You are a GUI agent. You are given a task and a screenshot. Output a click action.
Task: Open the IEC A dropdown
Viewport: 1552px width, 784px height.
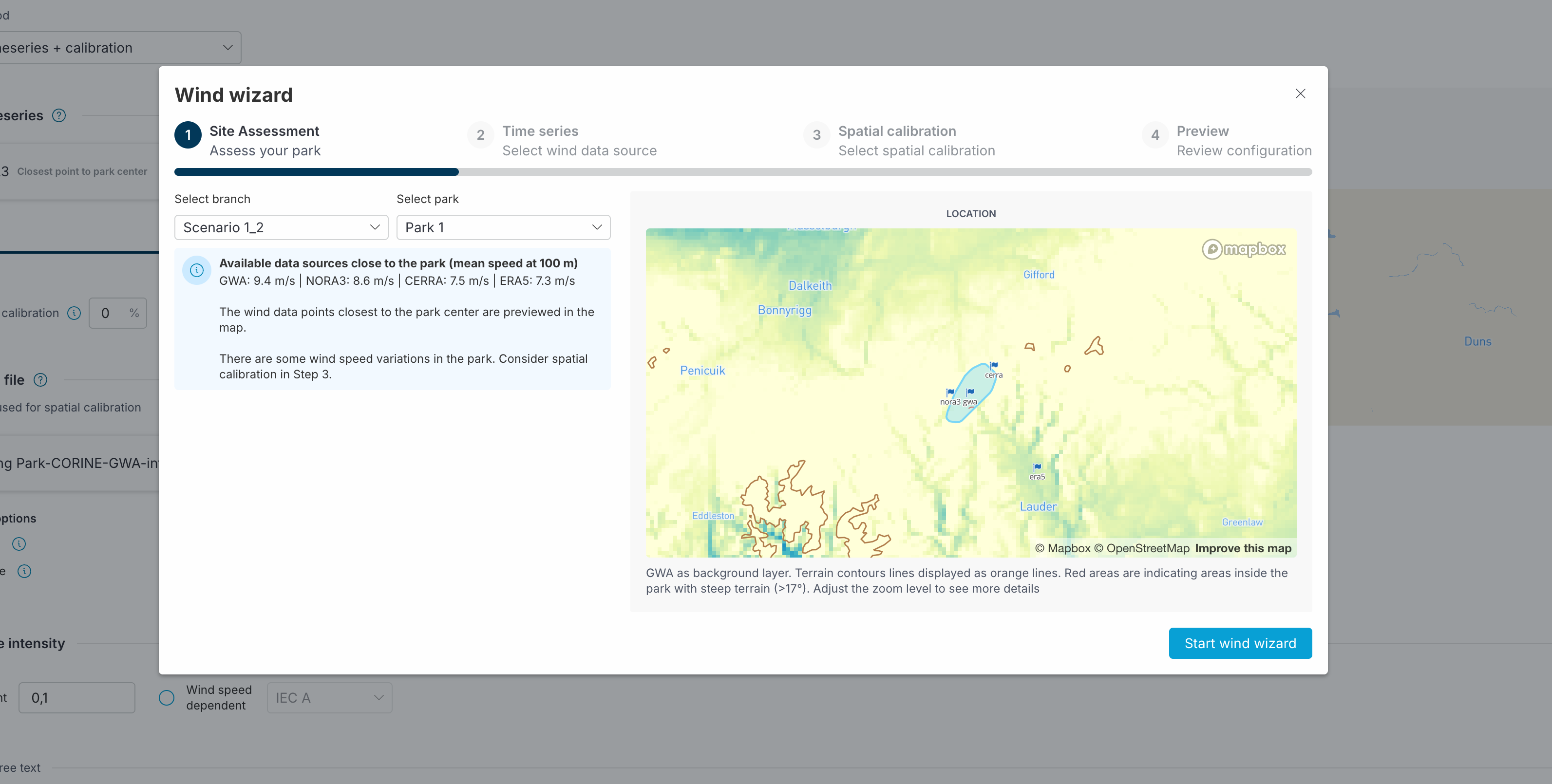(329, 698)
